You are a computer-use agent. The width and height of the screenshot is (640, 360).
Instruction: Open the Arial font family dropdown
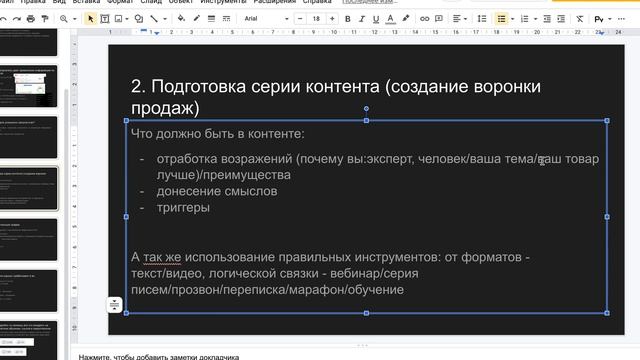click(267, 19)
